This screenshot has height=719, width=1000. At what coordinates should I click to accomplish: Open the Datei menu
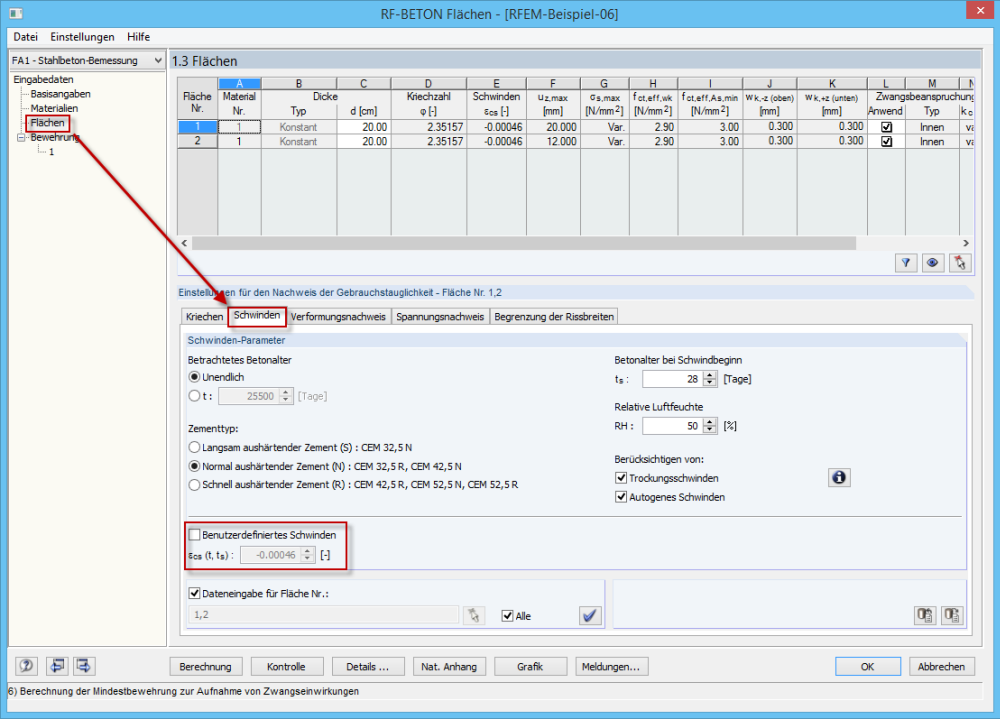click(x=26, y=37)
